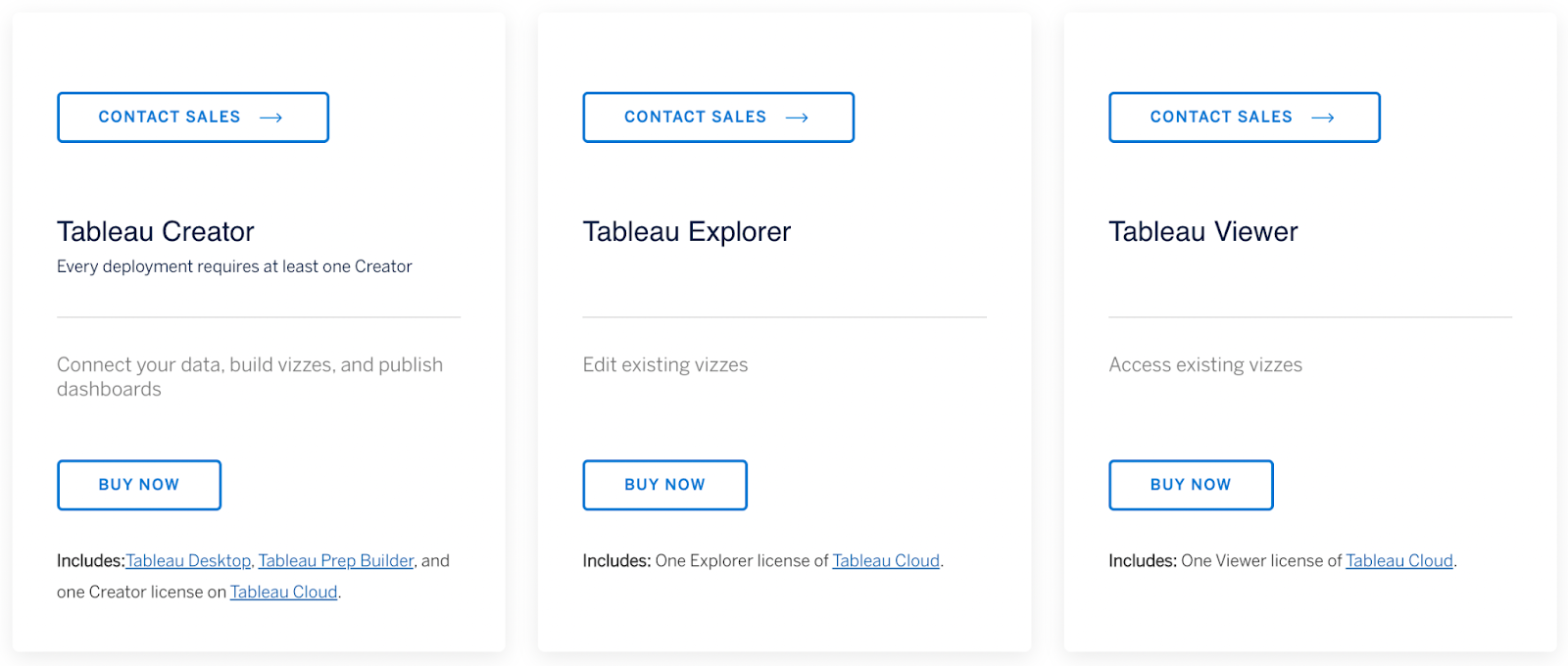Click the arrow icon in Tableau Creator's Contact Sales button
This screenshot has width=1568, height=666.
[x=273, y=117]
